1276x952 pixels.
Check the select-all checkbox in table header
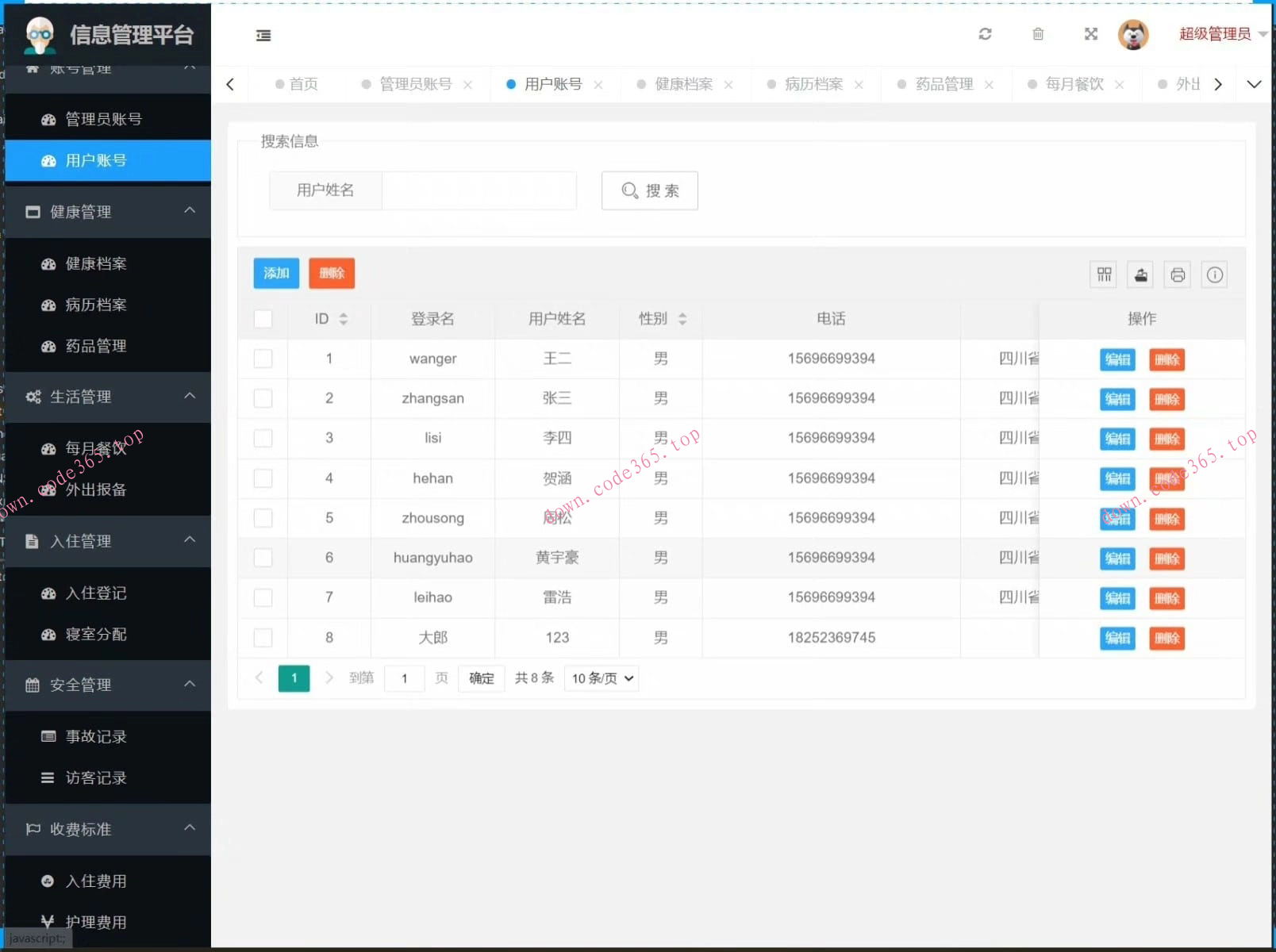tap(263, 319)
